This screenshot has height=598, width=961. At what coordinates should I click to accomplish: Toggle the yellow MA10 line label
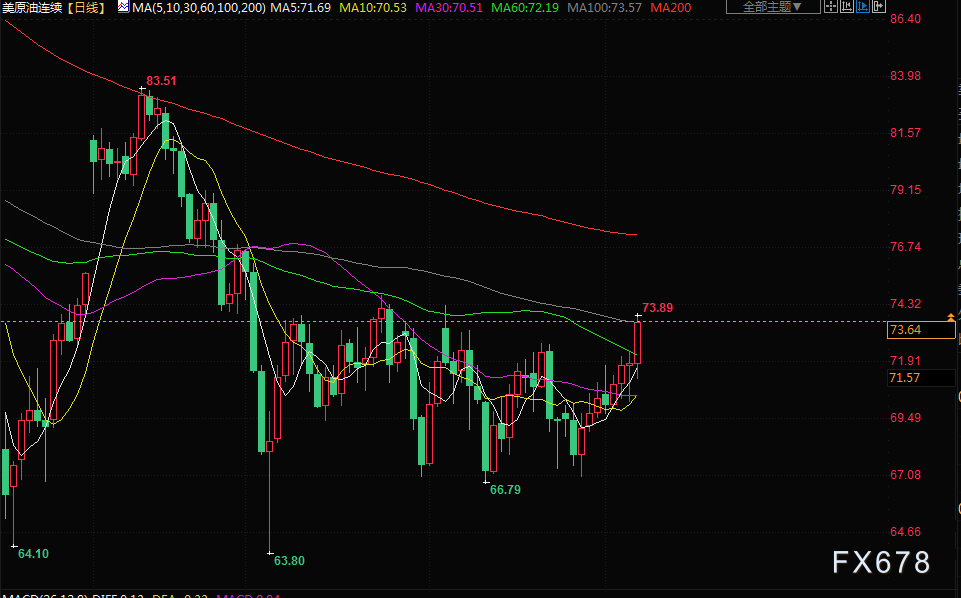click(373, 7)
